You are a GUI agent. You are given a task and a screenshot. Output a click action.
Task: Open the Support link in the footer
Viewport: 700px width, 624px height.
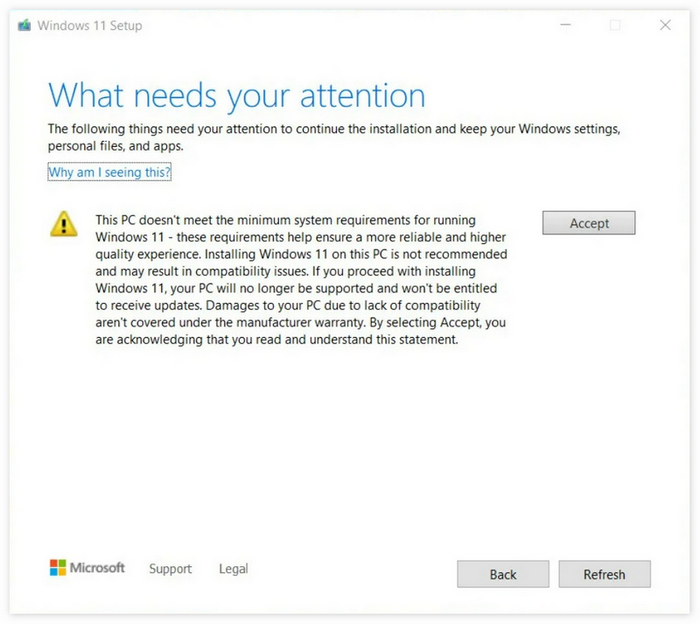click(x=170, y=569)
